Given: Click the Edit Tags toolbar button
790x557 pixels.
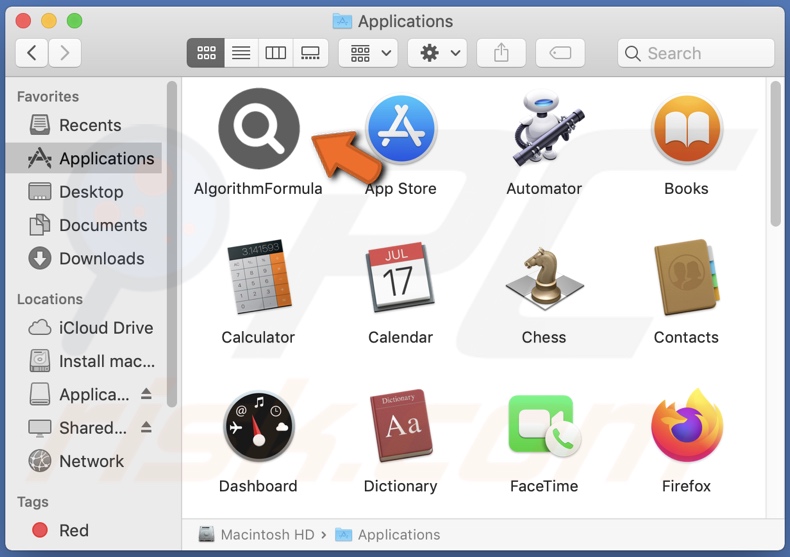Looking at the screenshot, I should [x=560, y=53].
